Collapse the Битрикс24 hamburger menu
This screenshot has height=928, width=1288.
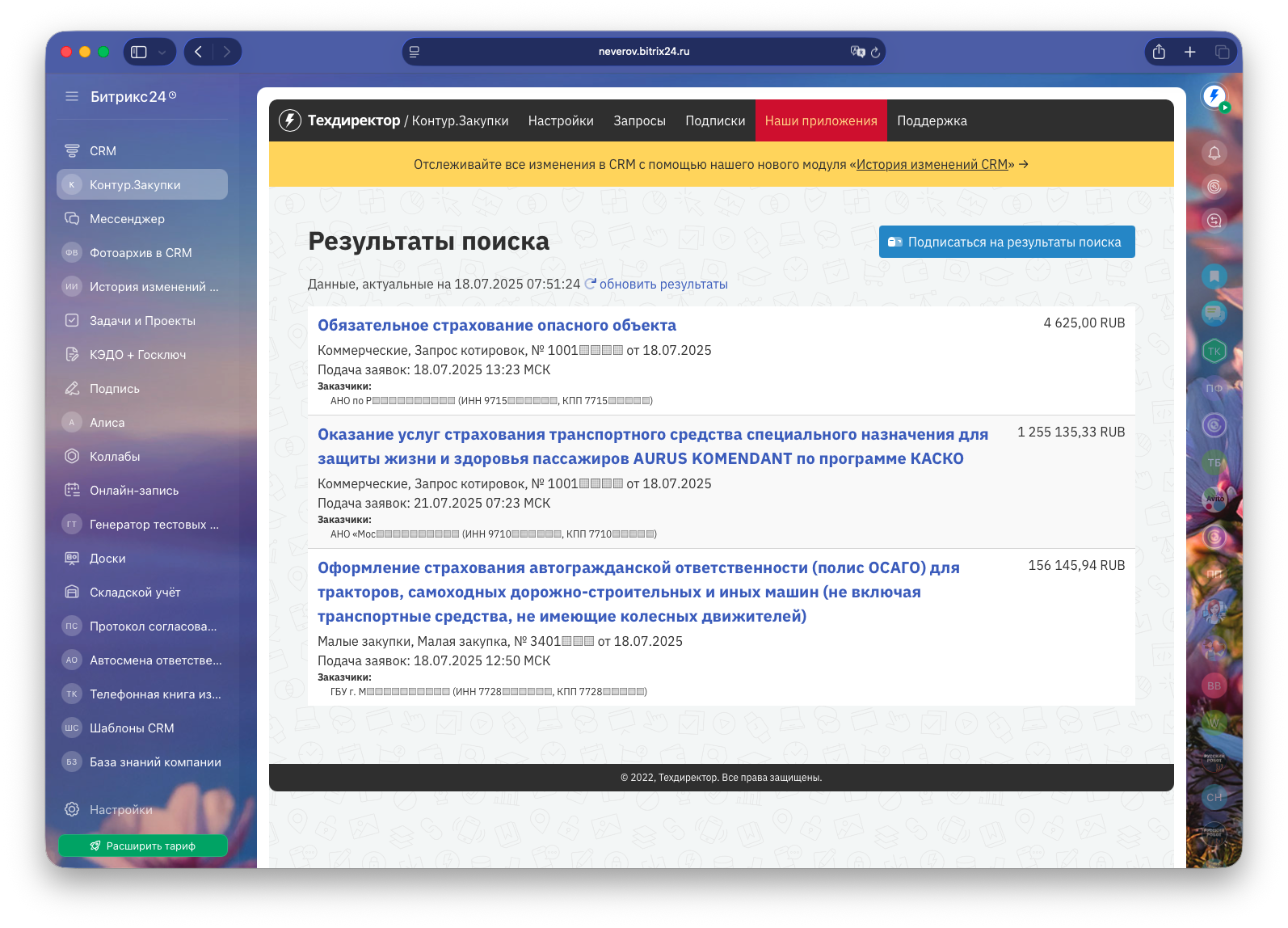72,96
